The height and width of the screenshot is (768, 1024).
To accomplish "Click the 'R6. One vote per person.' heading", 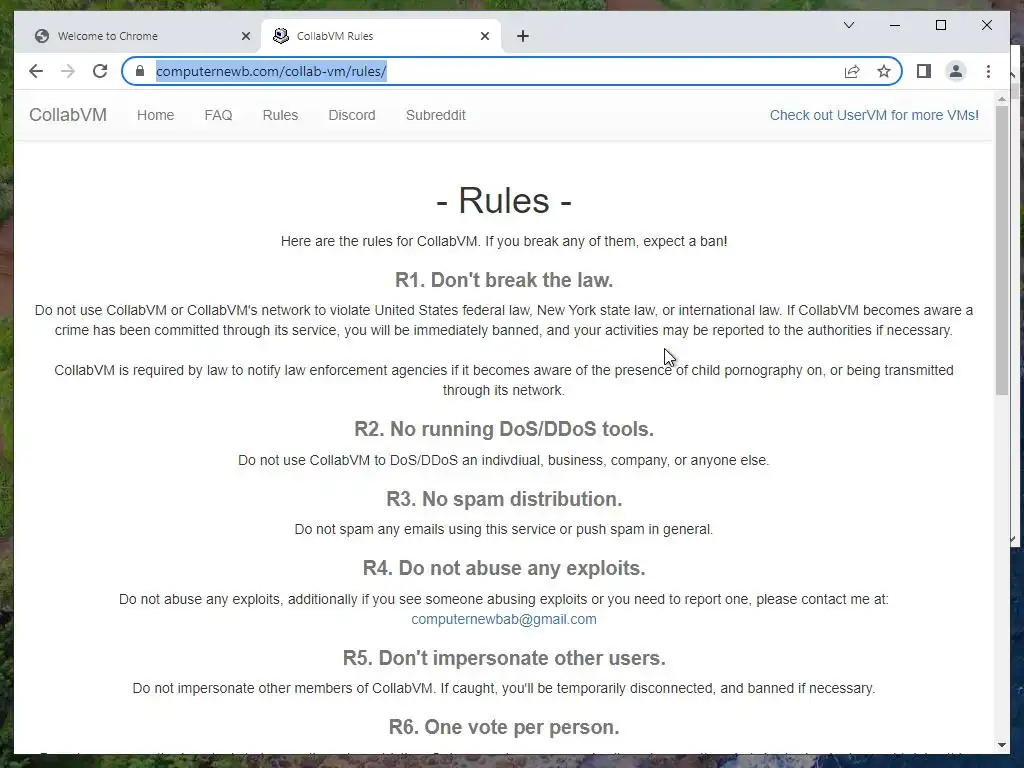I will (504, 727).
